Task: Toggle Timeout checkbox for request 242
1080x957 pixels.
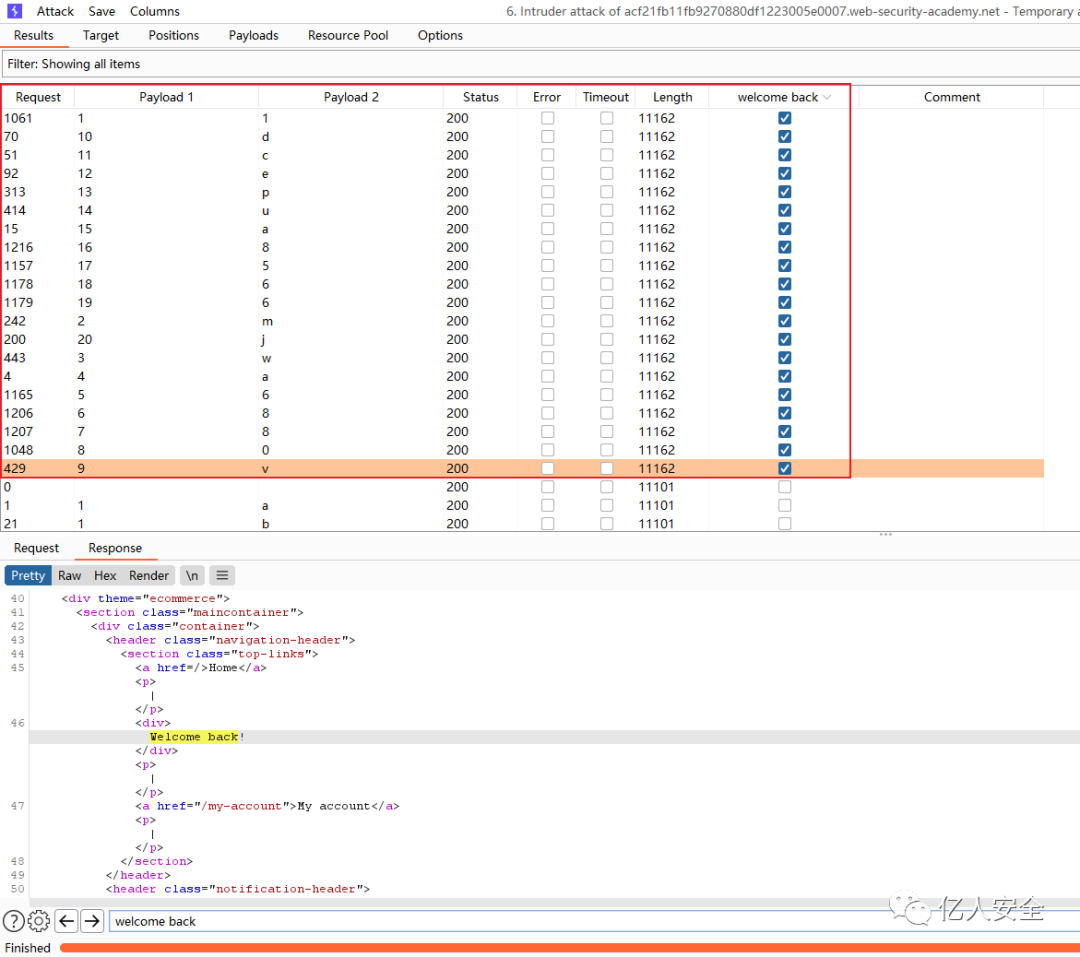Action: tap(607, 321)
